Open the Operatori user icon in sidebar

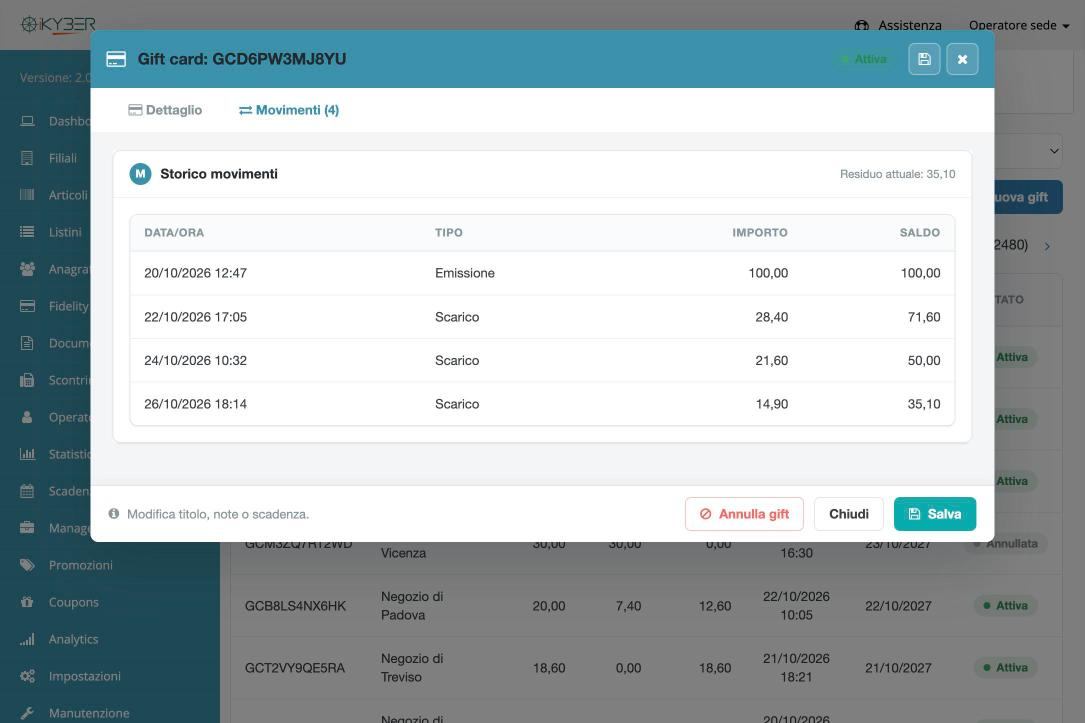[27, 417]
